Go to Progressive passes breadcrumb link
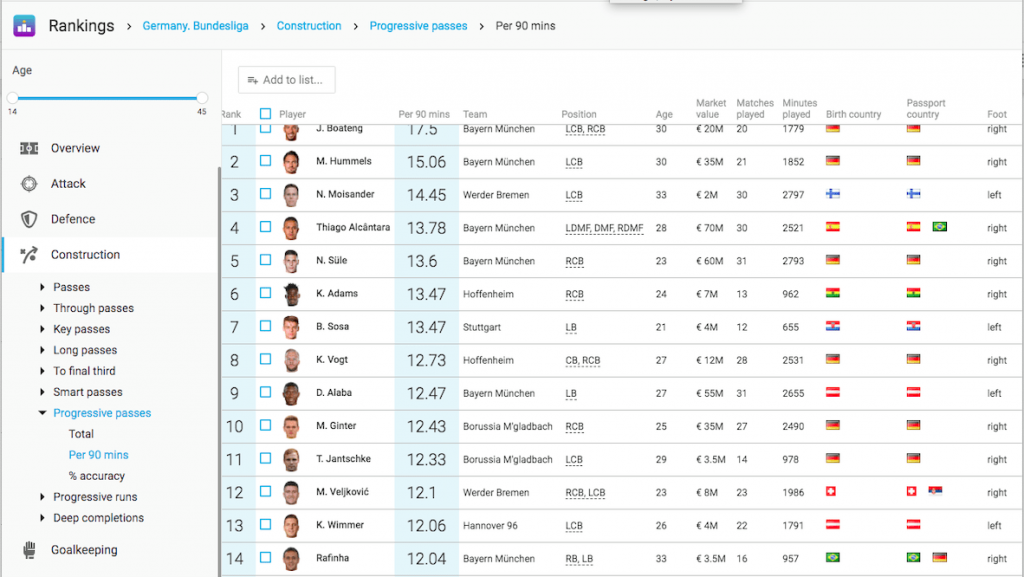1024x577 pixels. (x=419, y=26)
